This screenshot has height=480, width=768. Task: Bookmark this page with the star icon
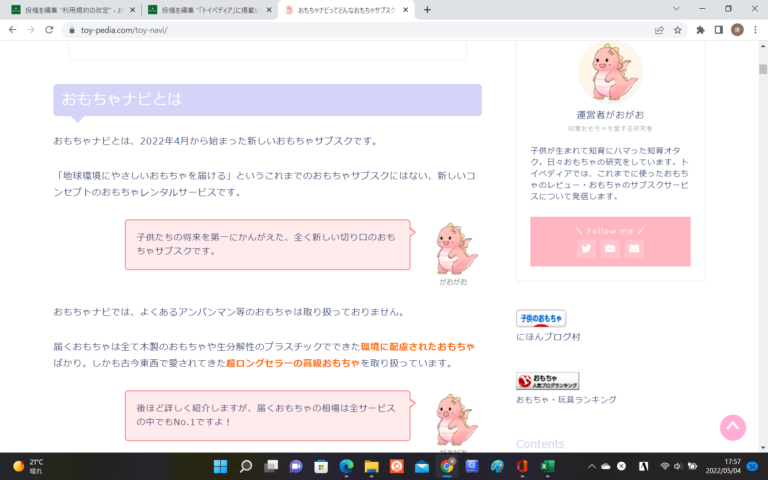click(677, 30)
